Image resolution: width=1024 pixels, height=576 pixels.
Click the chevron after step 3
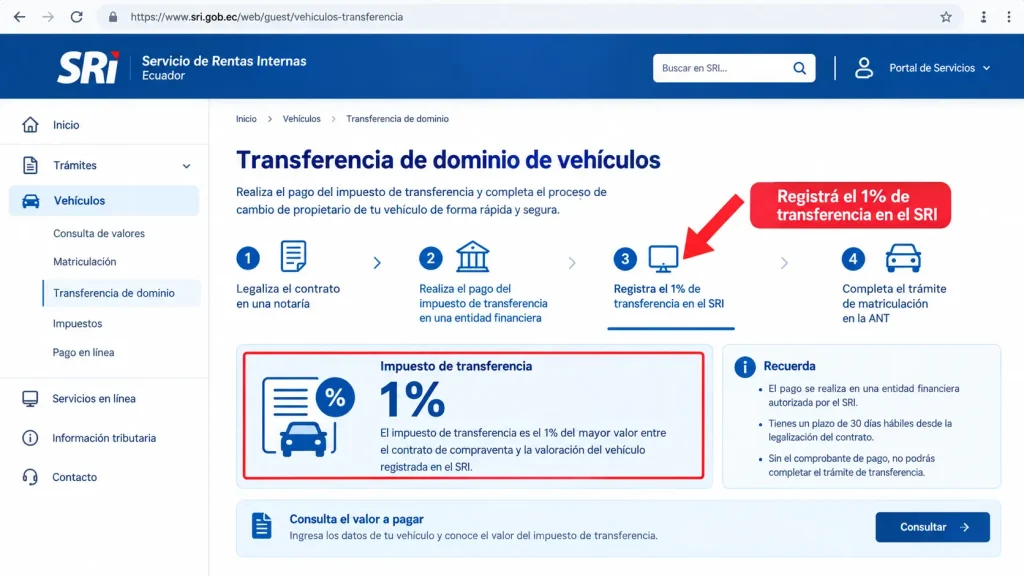coord(784,263)
